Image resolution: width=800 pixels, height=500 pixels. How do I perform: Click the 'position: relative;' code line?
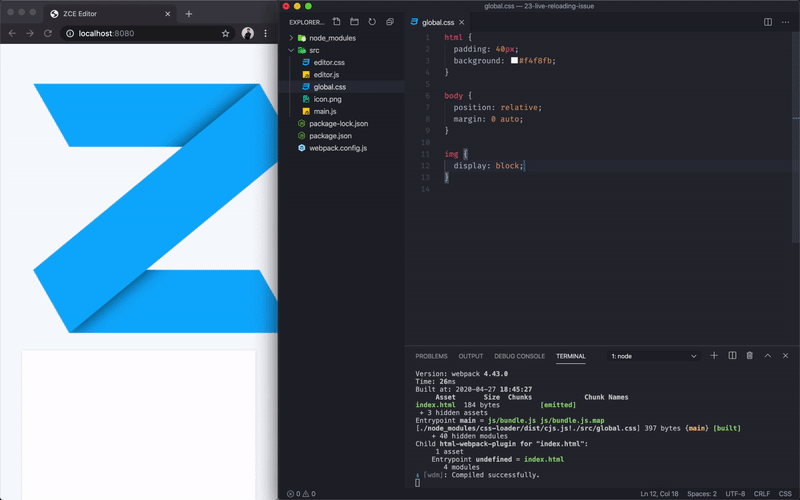tap(497, 107)
